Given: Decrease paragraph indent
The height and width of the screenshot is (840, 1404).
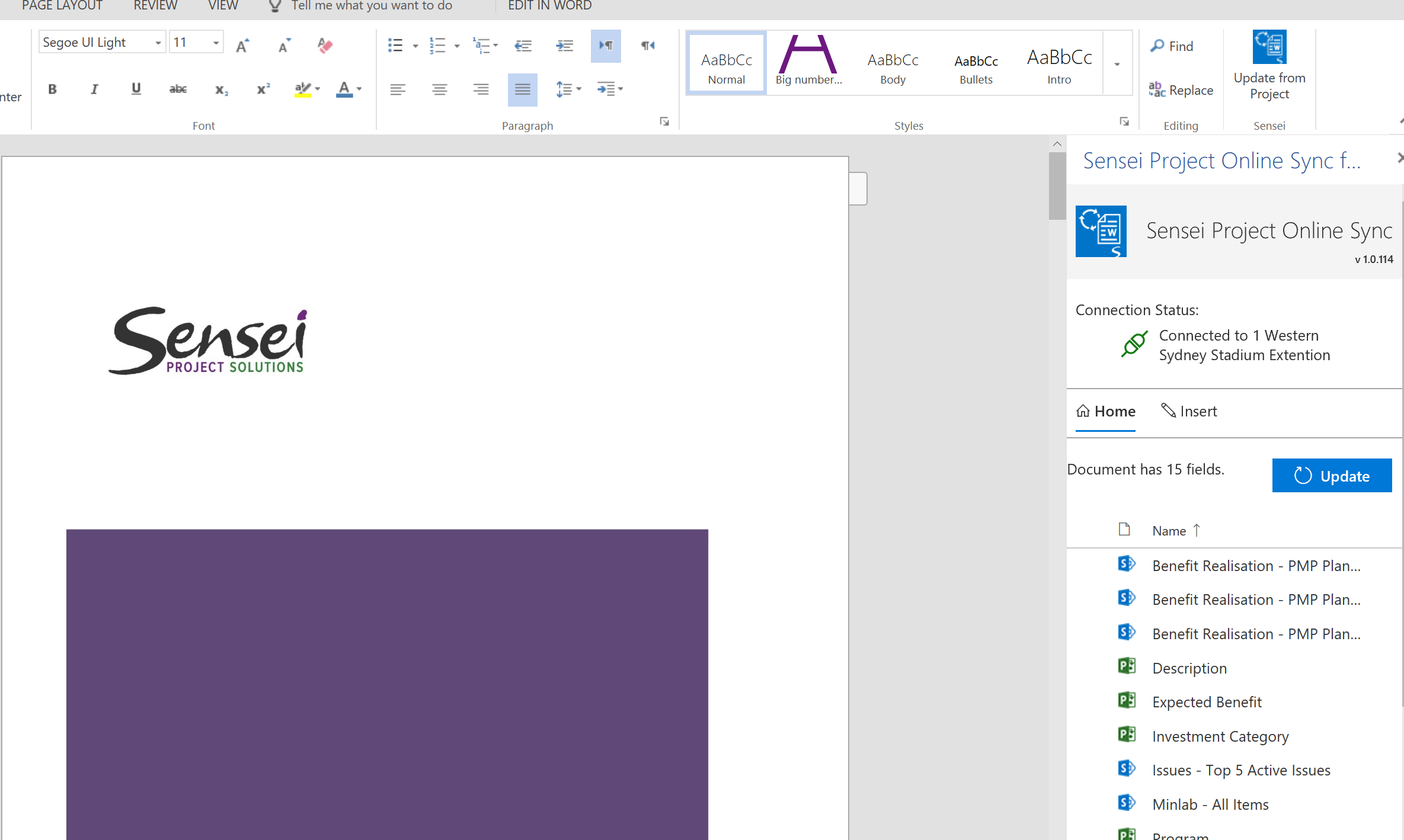Looking at the screenshot, I should click(x=523, y=46).
